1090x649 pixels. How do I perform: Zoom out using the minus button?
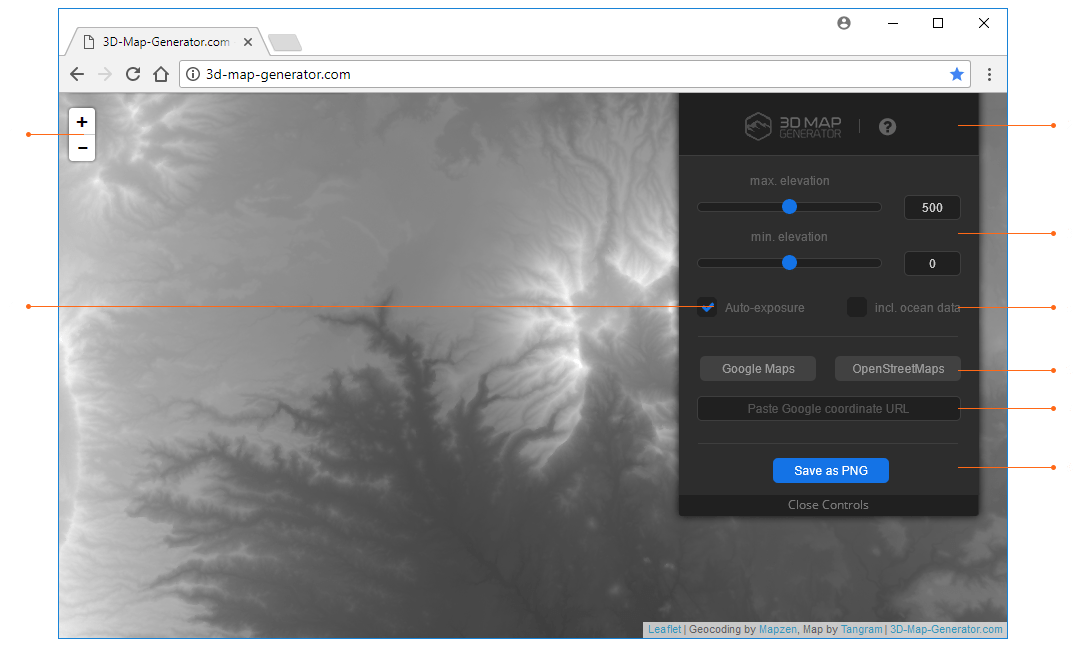81,147
